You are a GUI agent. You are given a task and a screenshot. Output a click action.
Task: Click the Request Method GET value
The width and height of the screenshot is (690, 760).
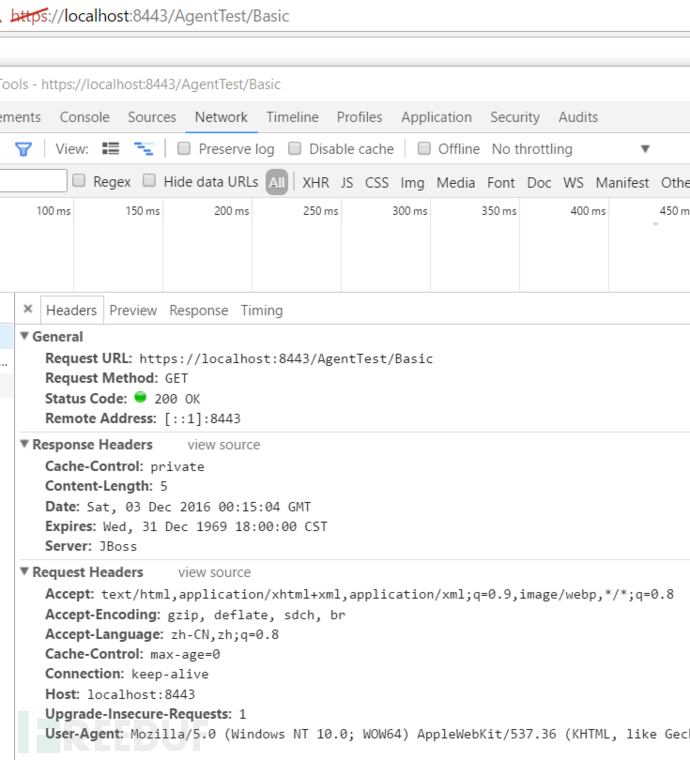tap(176, 378)
